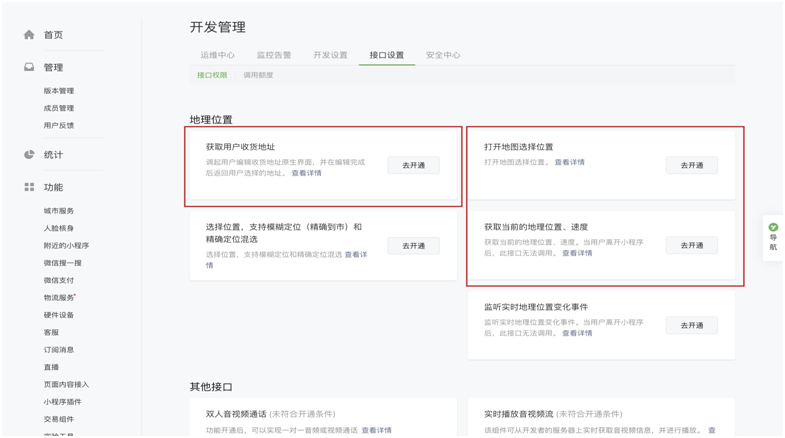785x438 pixels.
Task: Click the inbox icon beside 管理
Action: (x=29, y=67)
